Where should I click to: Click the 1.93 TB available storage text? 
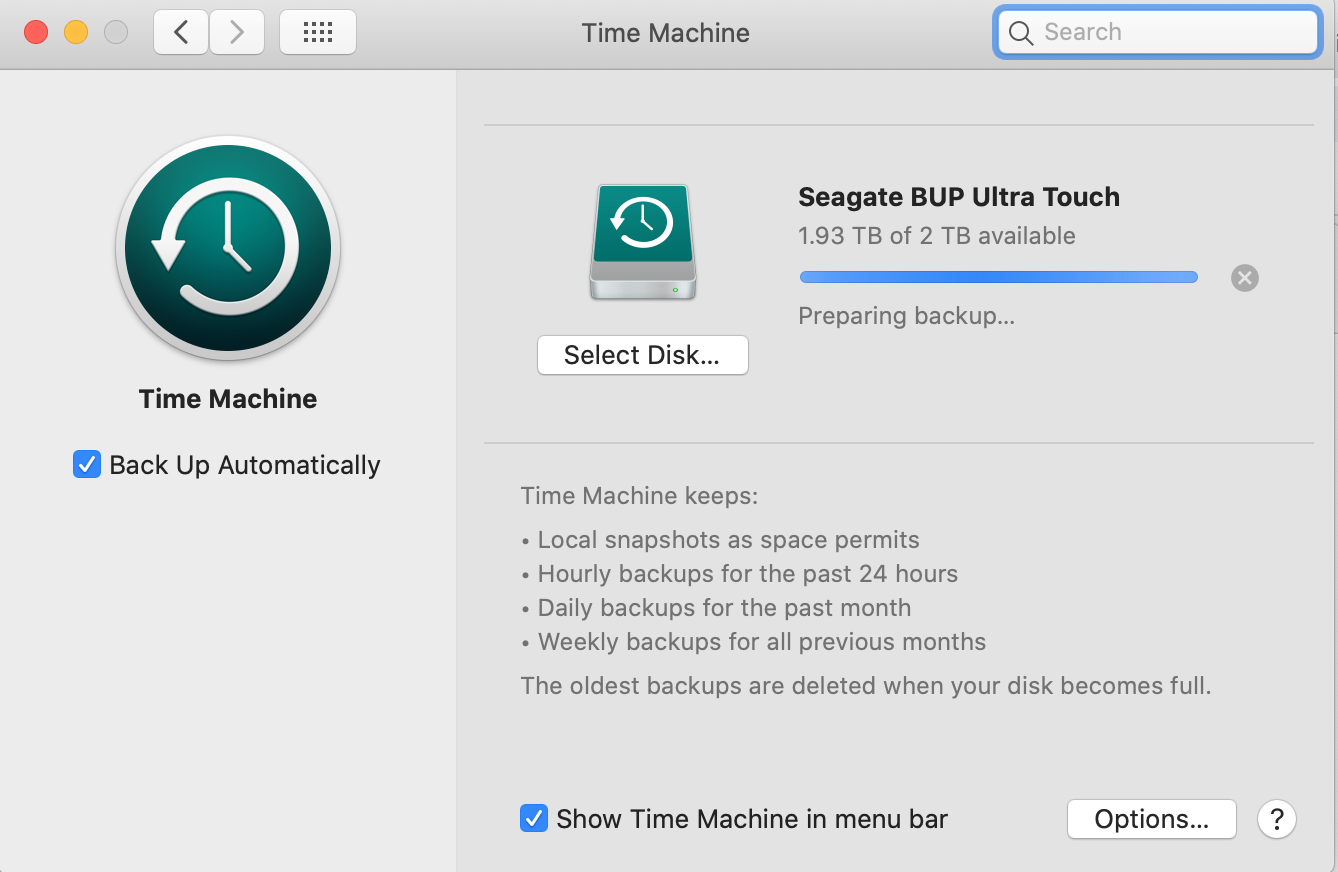click(936, 236)
